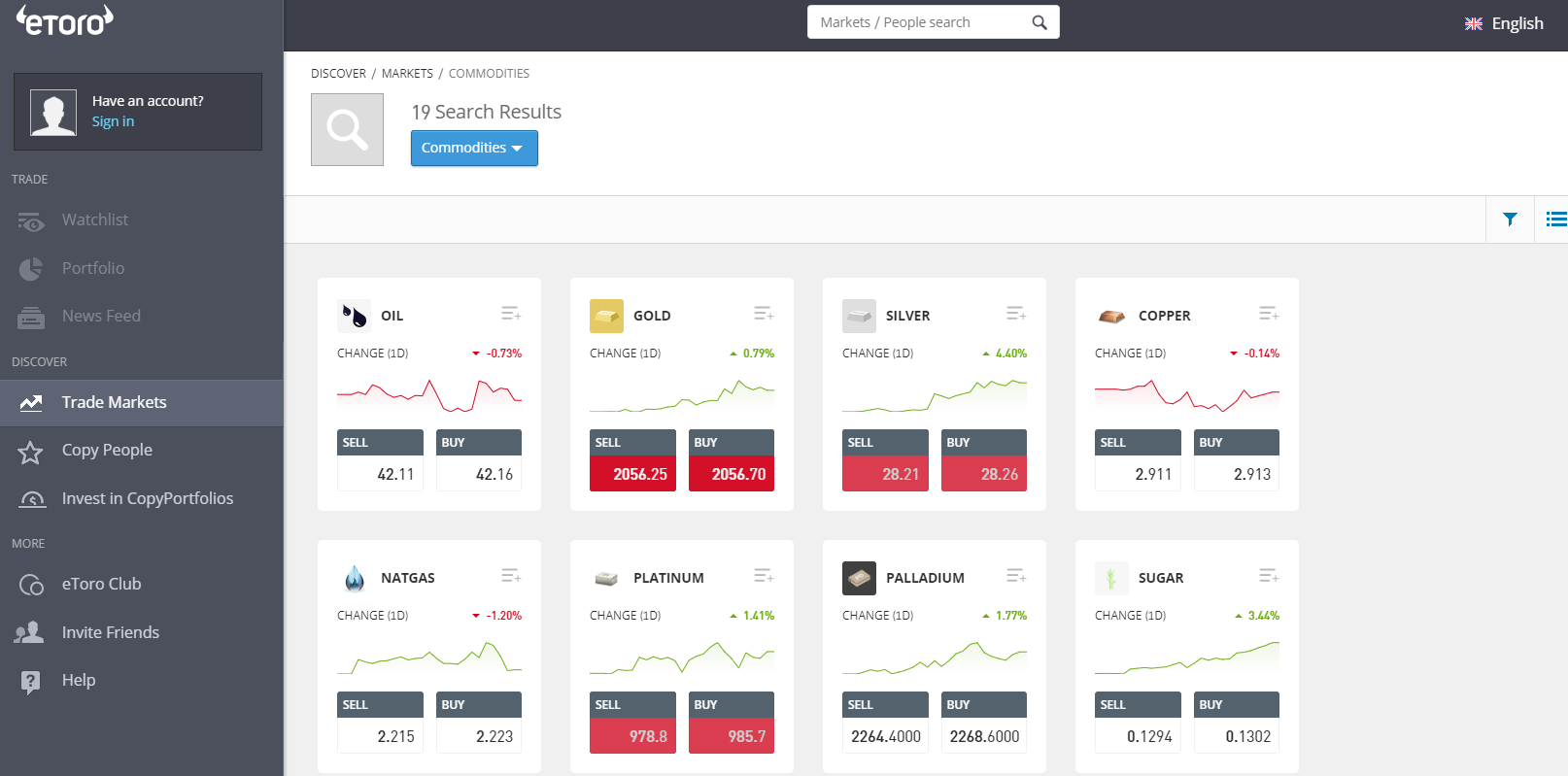Add SUGAR to watchlist icon
This screenshot has height=776, width=1568.
(1269, 576)
